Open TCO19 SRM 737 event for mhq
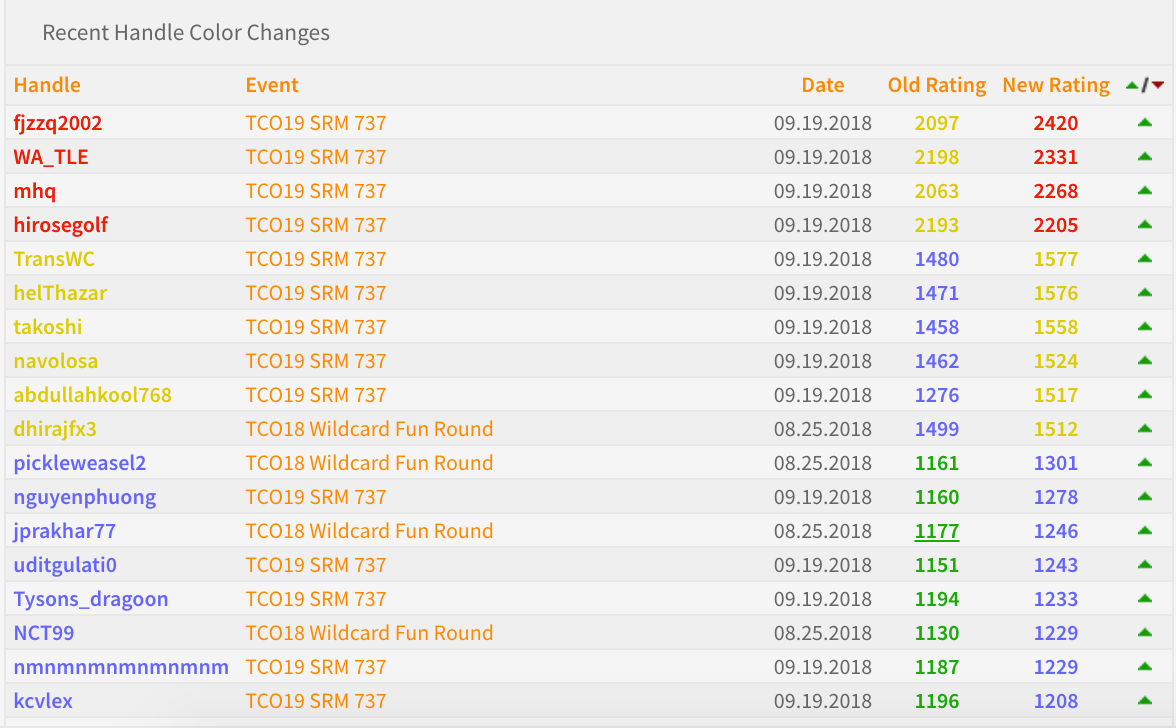The height and width of the screenshot is (728, 1176). click(x=316, y=191)
